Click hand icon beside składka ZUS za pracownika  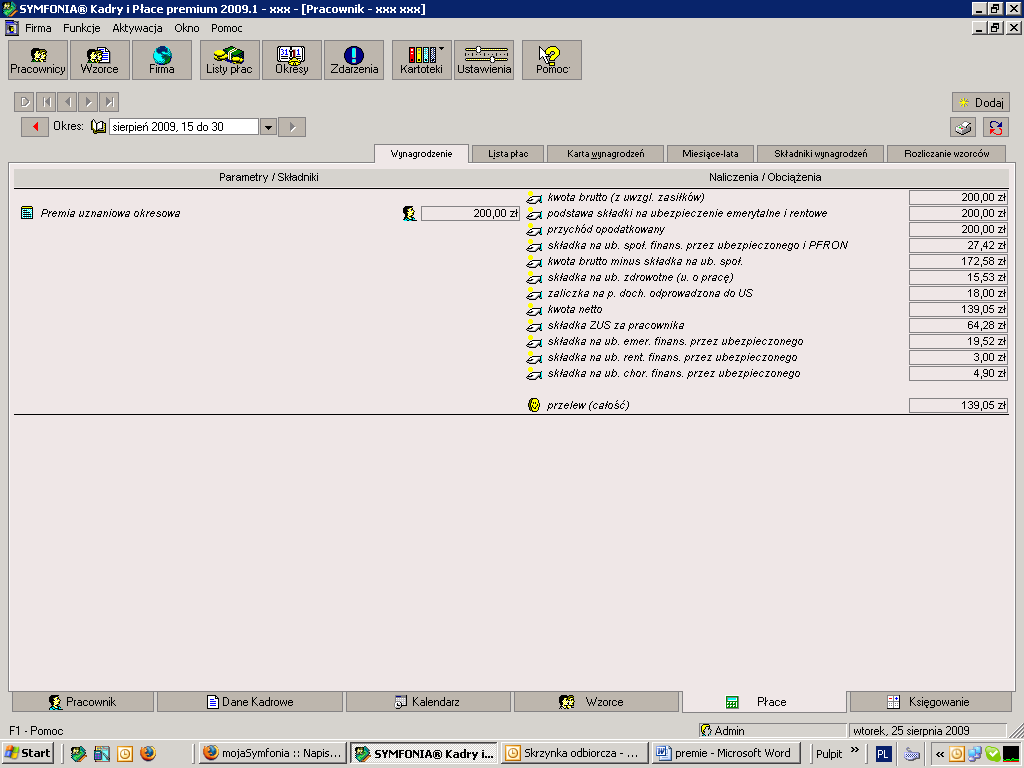click(534, 325)
